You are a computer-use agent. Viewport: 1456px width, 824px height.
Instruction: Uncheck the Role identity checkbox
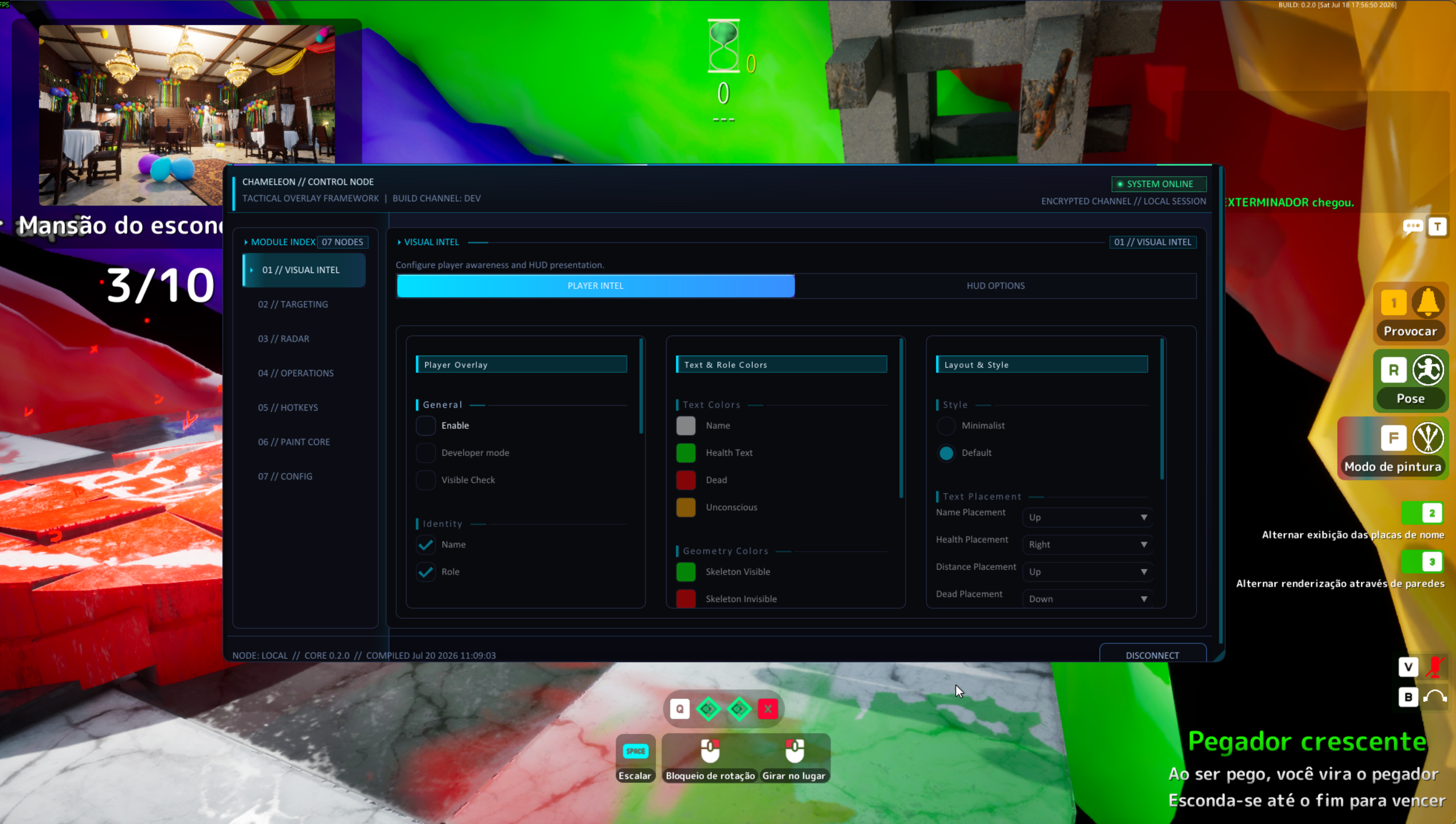pyautogui.click(x=426, y=572)
